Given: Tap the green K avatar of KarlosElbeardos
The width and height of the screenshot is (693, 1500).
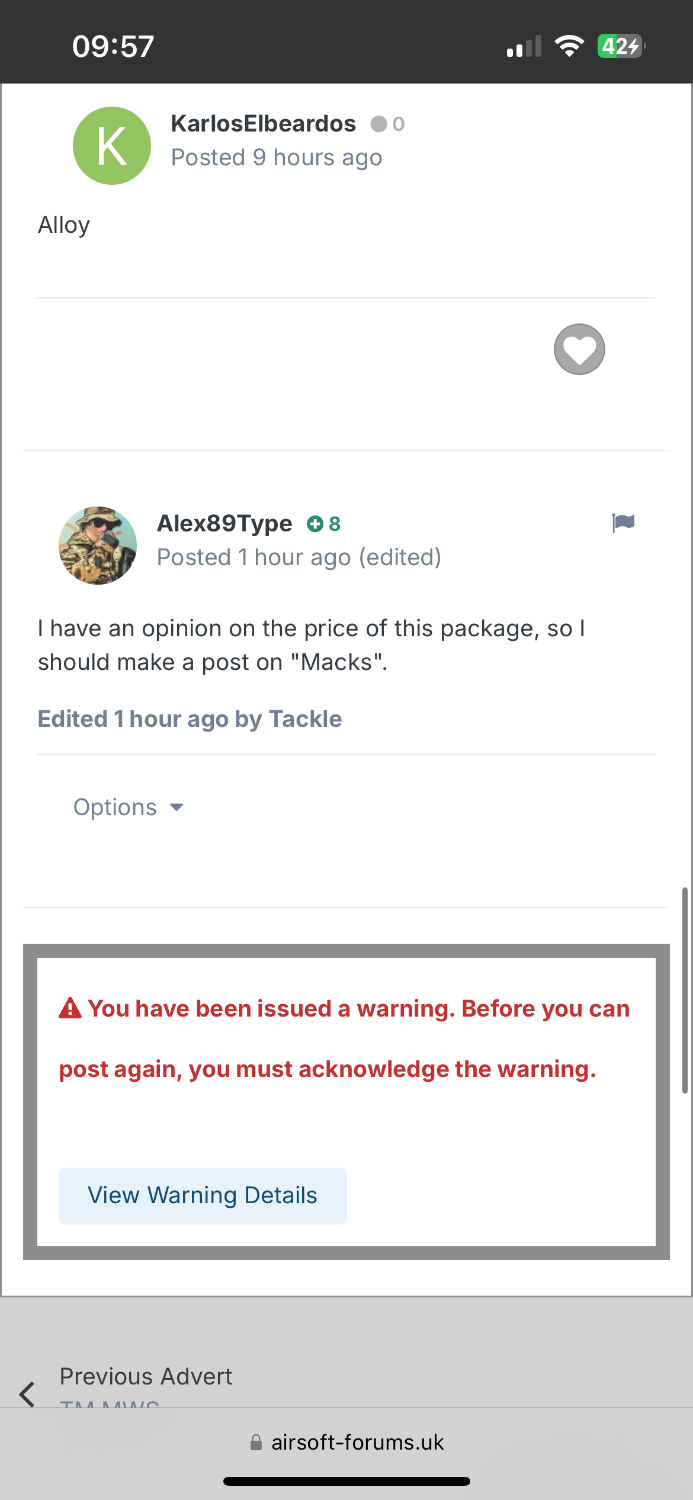Looking at the screenshot, I should coord(112,146).
